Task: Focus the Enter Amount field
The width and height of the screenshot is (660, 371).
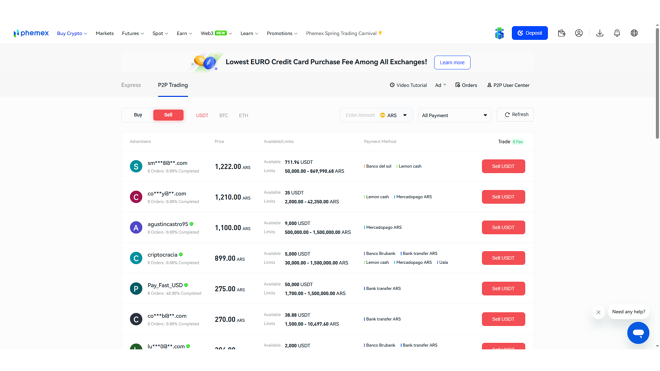Action: [x=360, y=115]
